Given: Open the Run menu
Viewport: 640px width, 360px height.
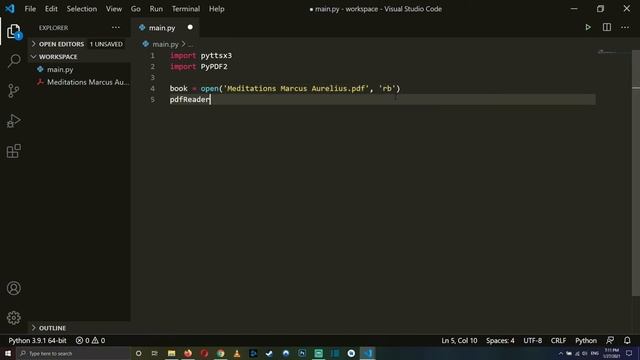Looking at the screenshot, I should click(156, 9).
